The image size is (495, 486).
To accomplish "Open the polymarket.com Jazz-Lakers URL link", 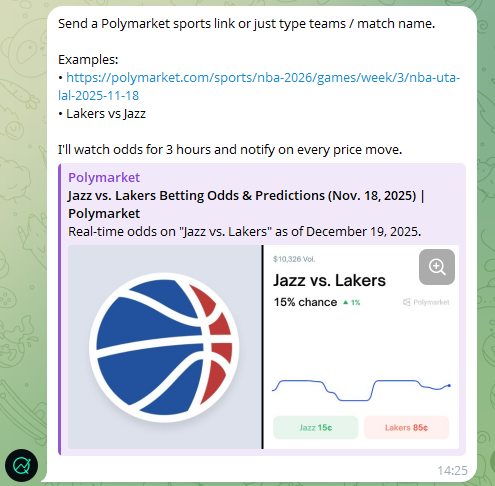I will tap(259, 86).
